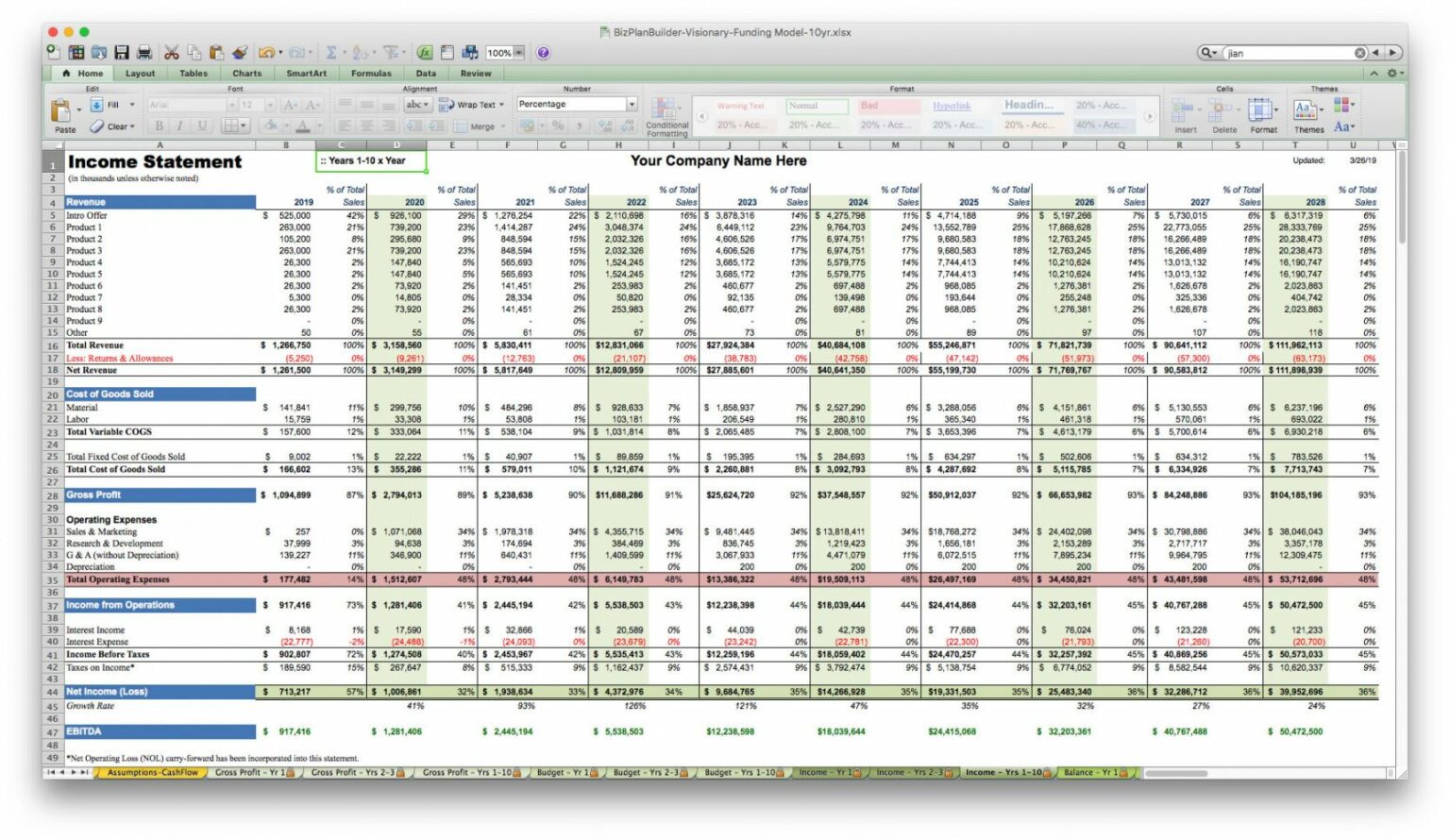Toggle bold formatting

pos(159,126)
